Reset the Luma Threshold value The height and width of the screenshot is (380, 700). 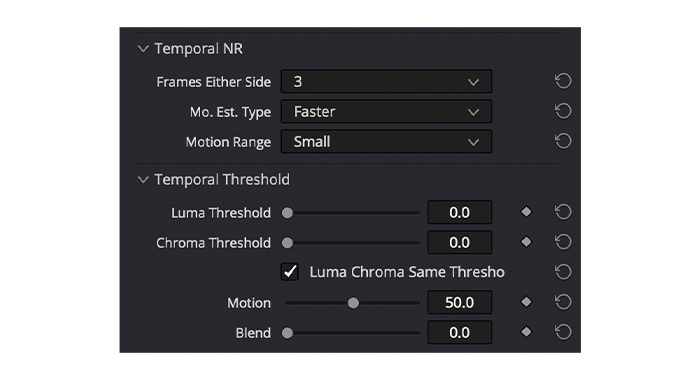coord(563,212)
